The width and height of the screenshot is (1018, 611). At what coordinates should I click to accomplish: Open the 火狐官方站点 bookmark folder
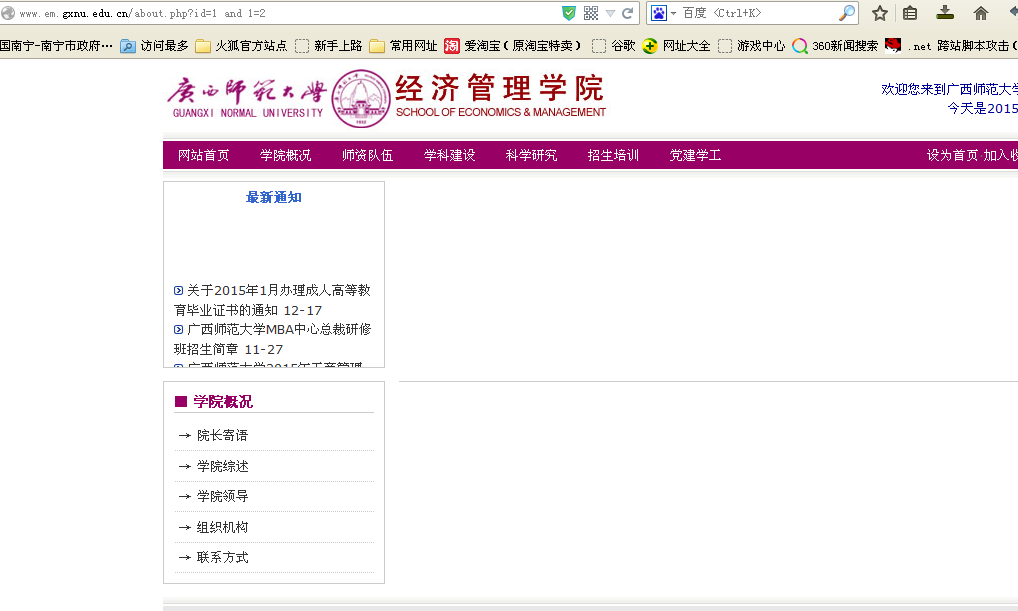241,45
